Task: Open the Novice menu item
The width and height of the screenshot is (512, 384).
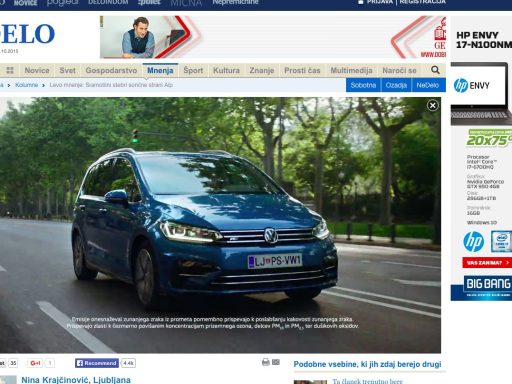Action: (37, 70)
